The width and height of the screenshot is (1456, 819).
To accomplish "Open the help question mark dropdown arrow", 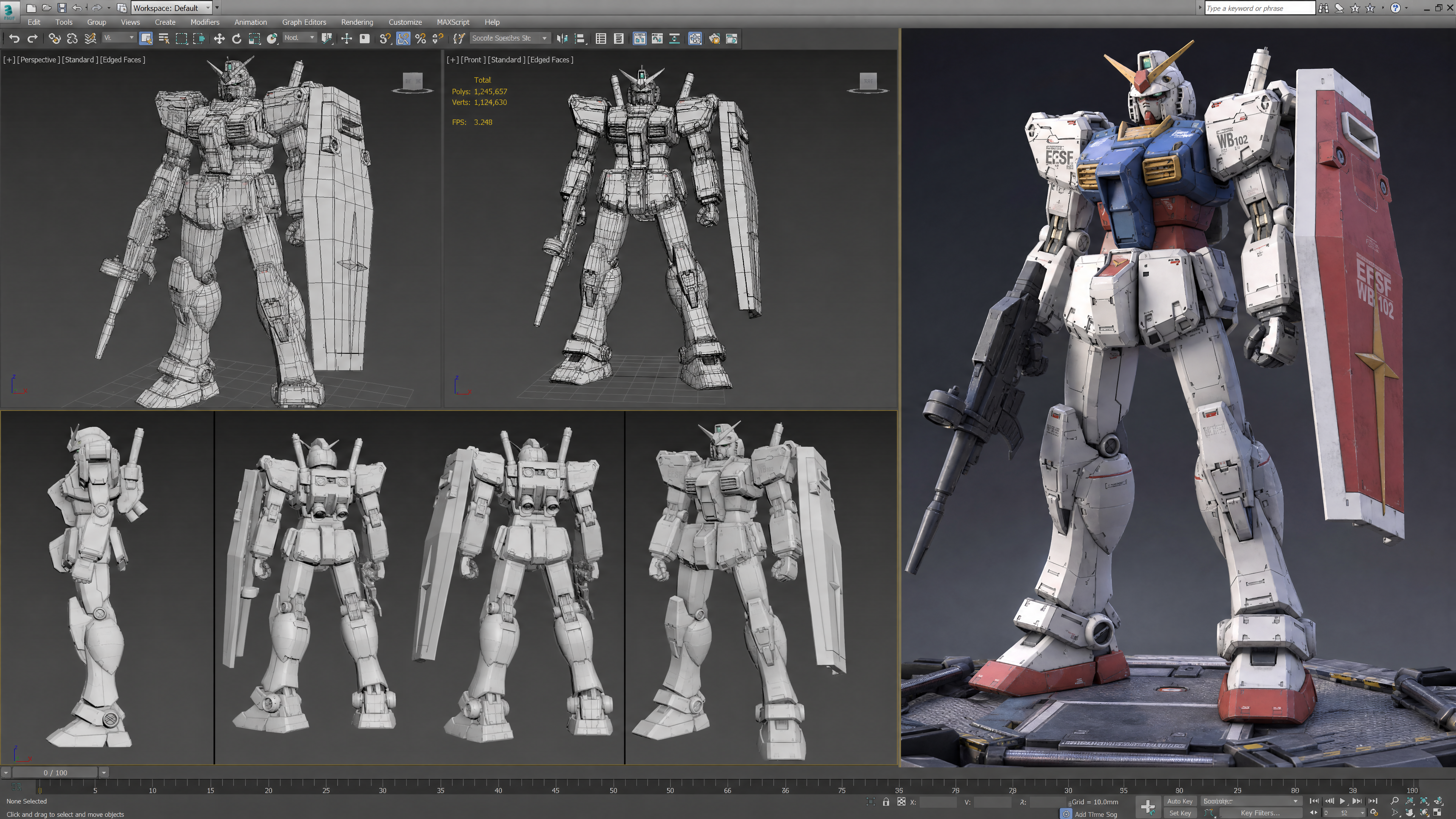I will [1406, 8].
